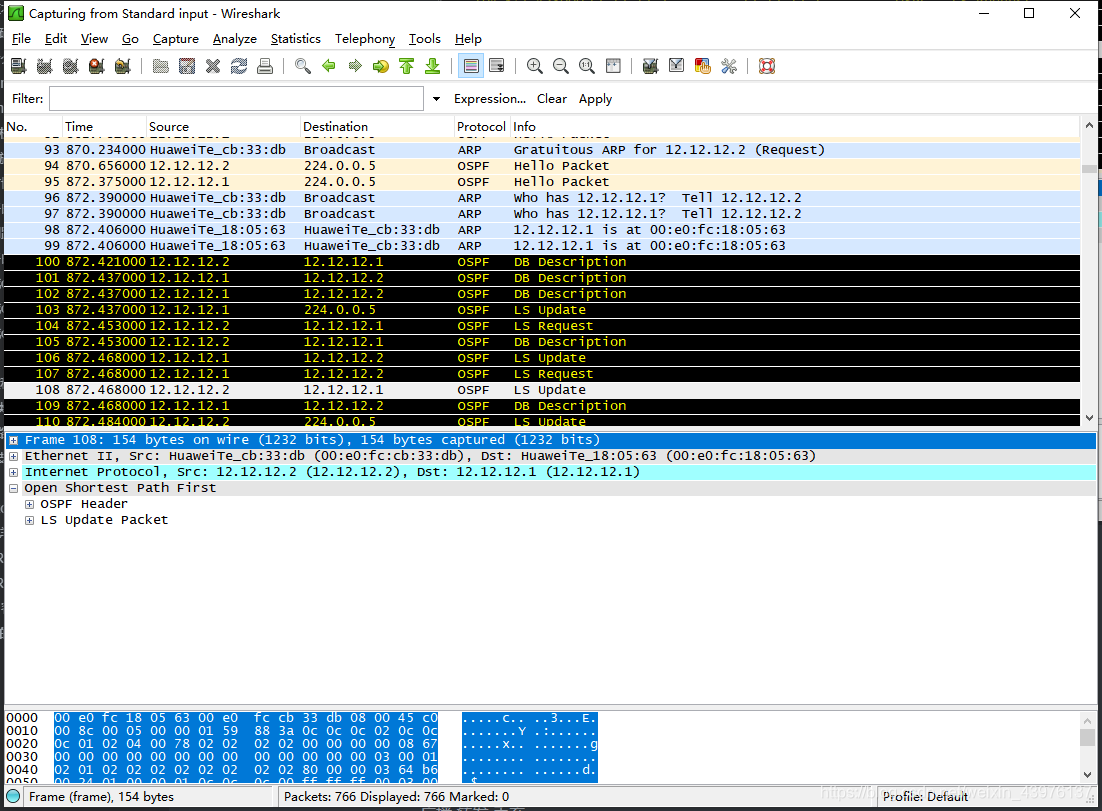The height and width of the screenshot is (811, 1102).
Task: Select packet 93 Gratuitous ARP row
Action: [542, 150]
